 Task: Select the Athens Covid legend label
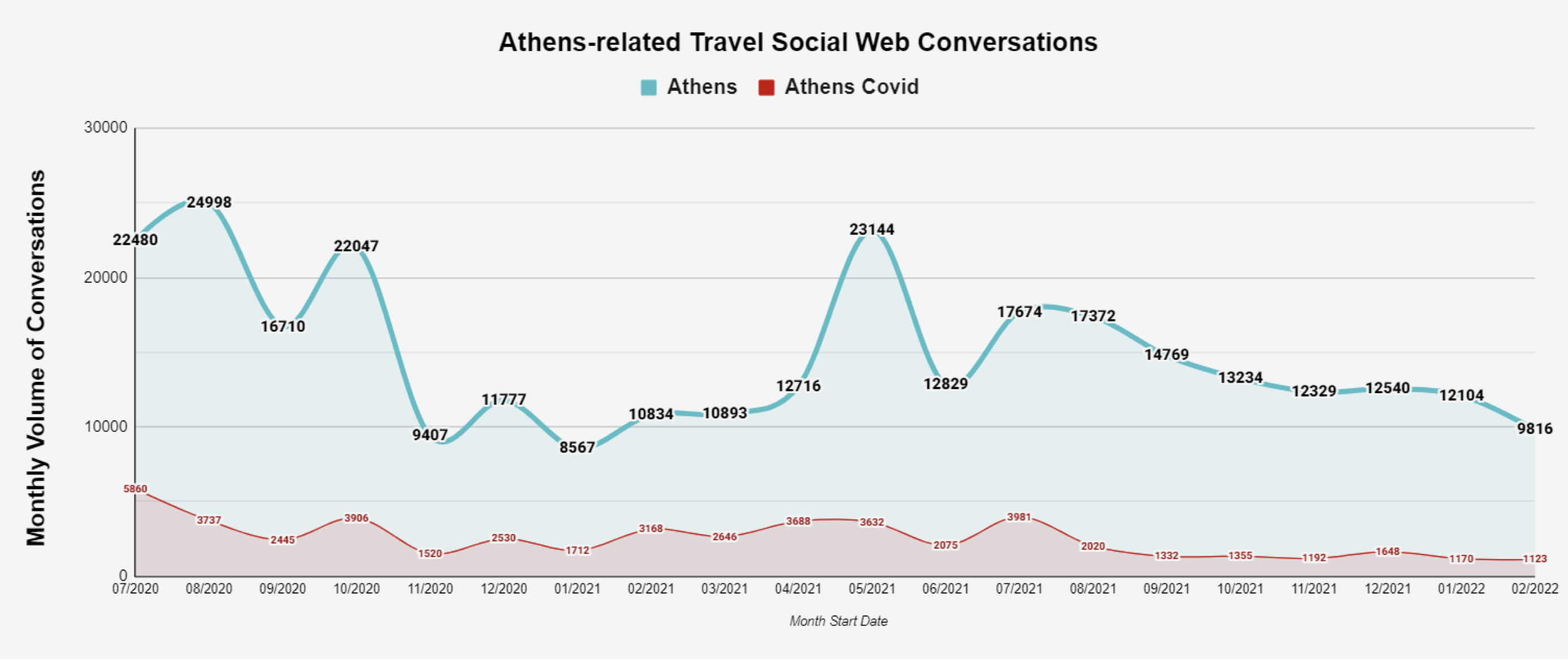[851, 87]
